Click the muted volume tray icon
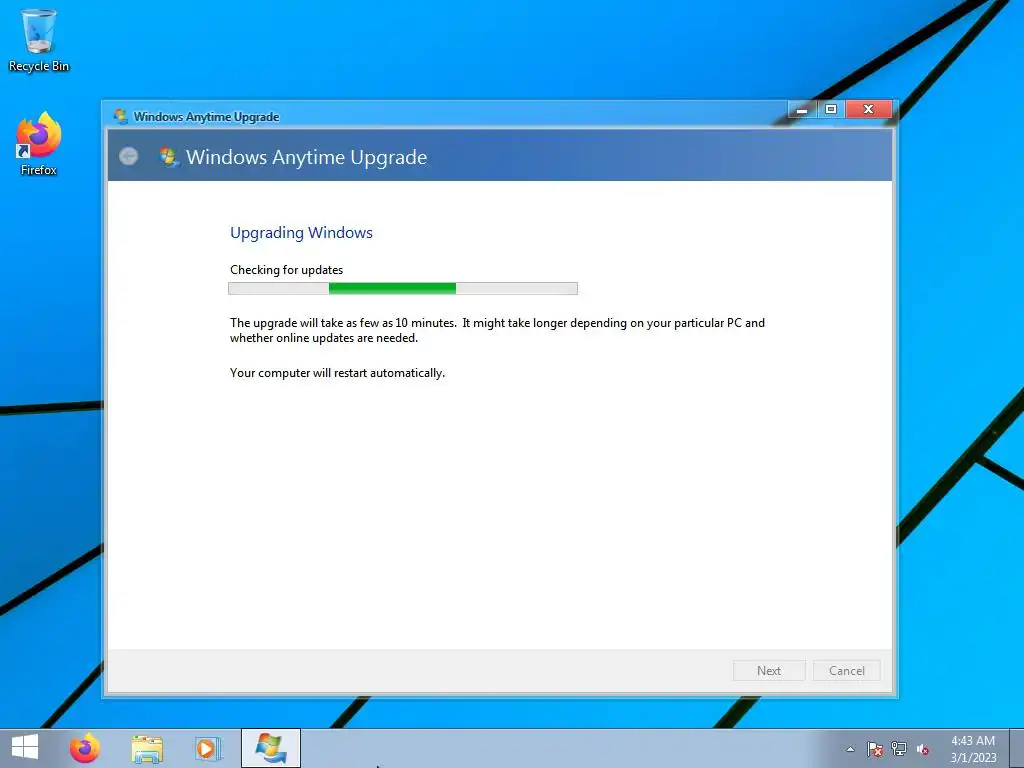This screenshot has width=1024, height=768. (x=923, y=749)
